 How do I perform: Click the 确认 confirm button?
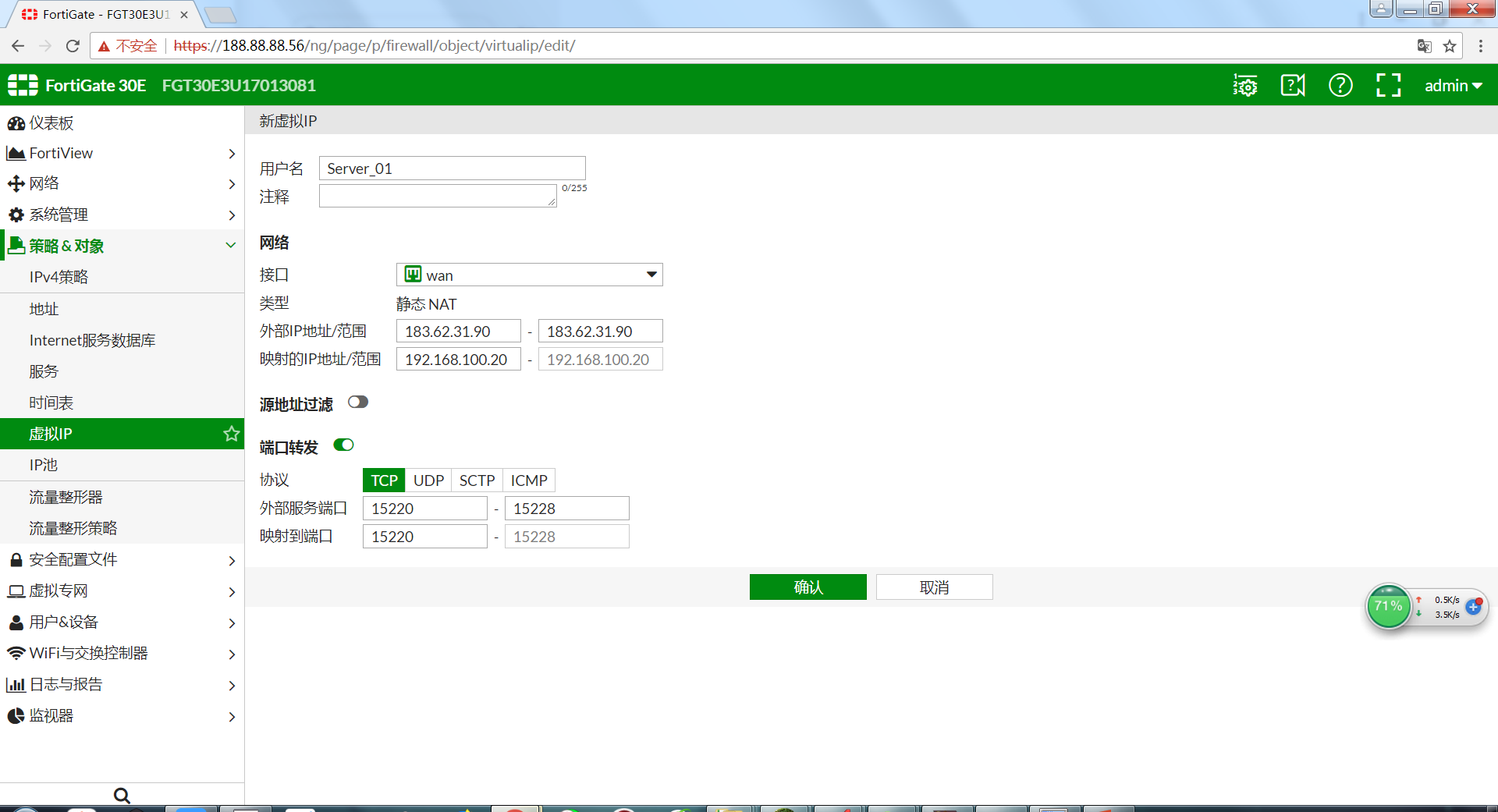tap(808, 587)
